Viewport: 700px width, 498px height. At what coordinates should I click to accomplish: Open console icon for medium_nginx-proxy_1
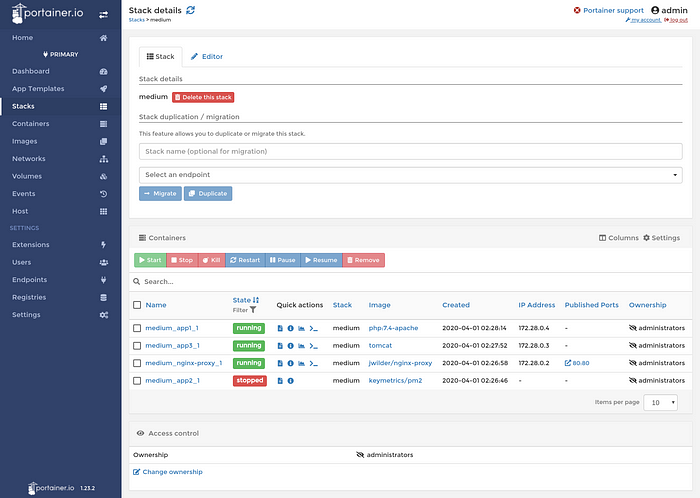313,363
